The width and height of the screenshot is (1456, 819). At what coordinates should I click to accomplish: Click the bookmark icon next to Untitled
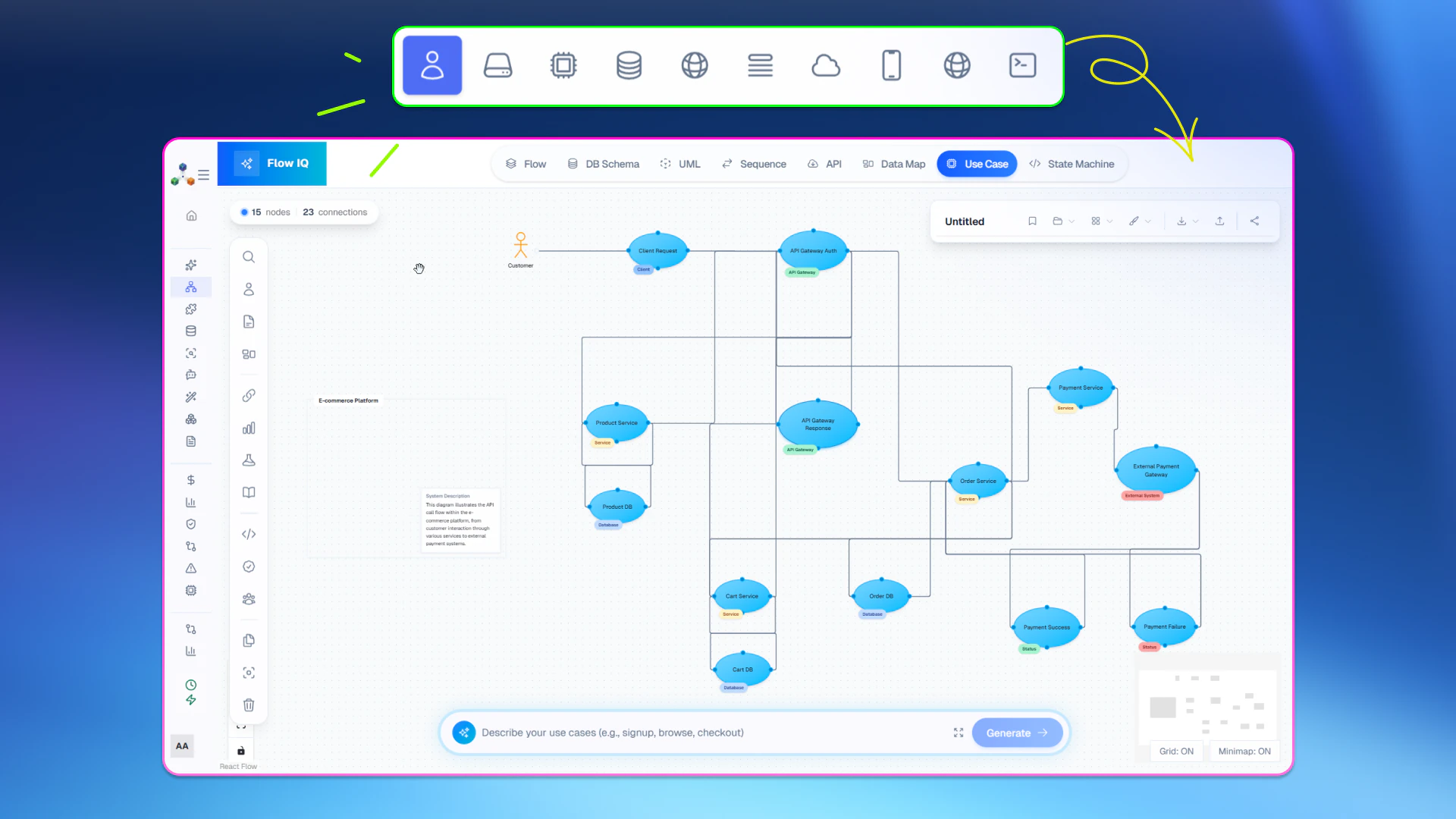click(1032, 221)
